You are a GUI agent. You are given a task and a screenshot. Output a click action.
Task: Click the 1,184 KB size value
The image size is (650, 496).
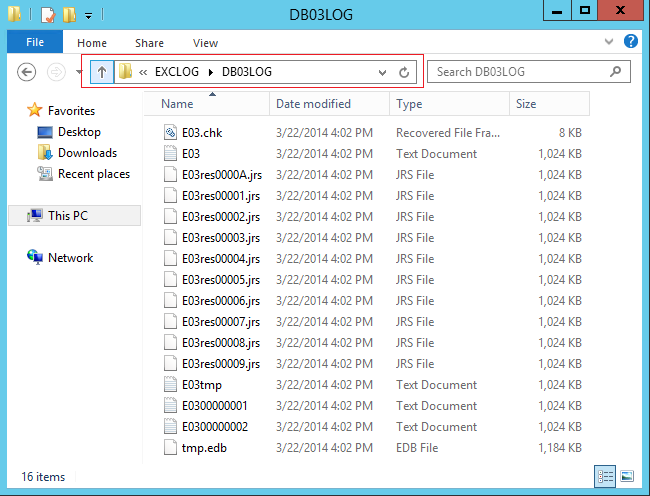tap(560, 448)
